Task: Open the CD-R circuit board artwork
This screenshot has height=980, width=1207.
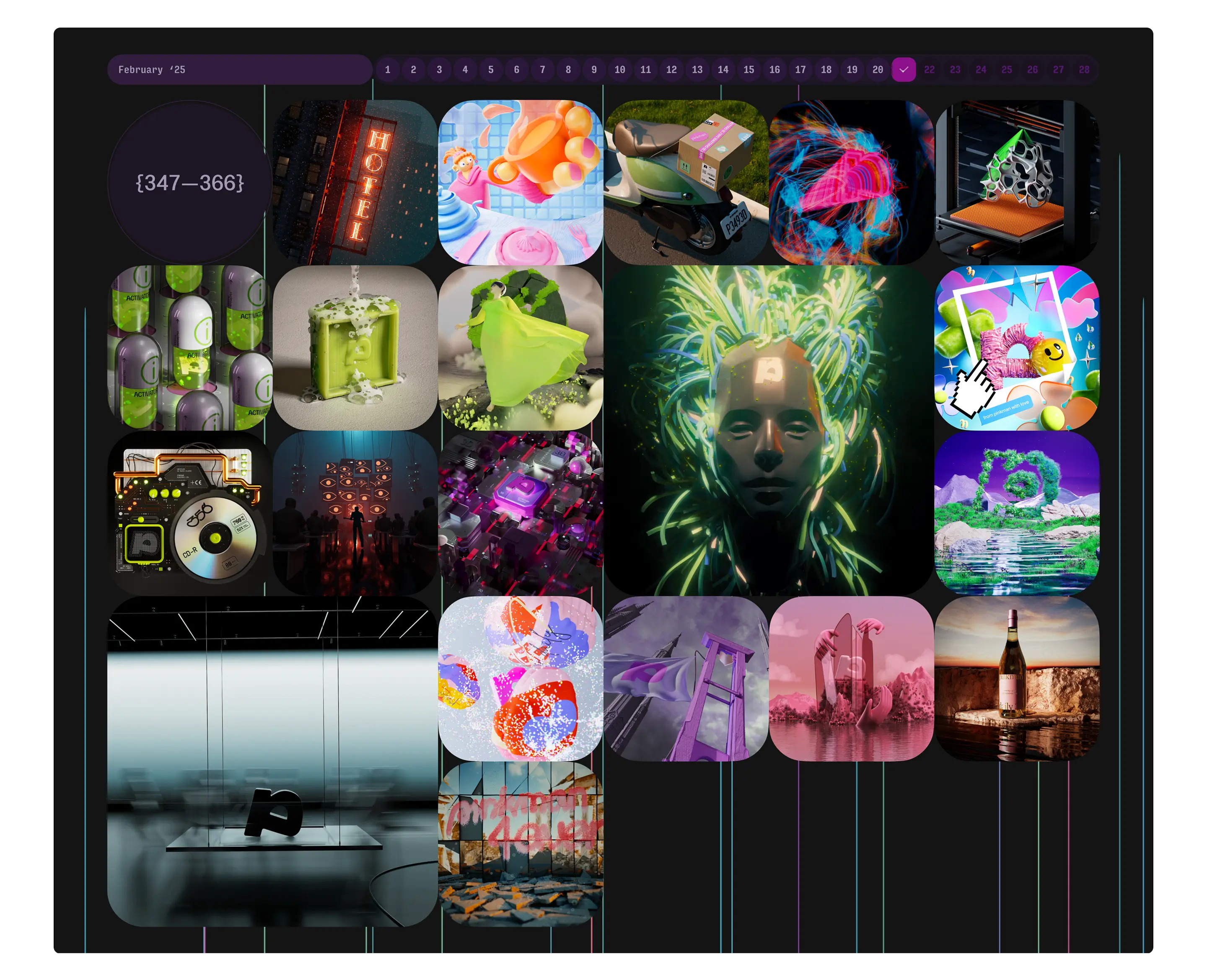Action: coord(190,513)
